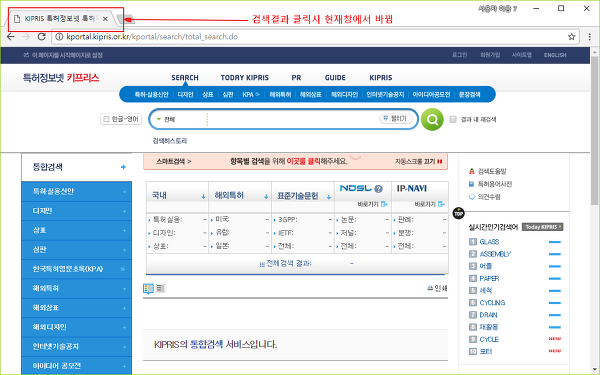600x375 pixels.
Task: Toggle the 한글-영어 checkbox
Action: tap(106, 119)
